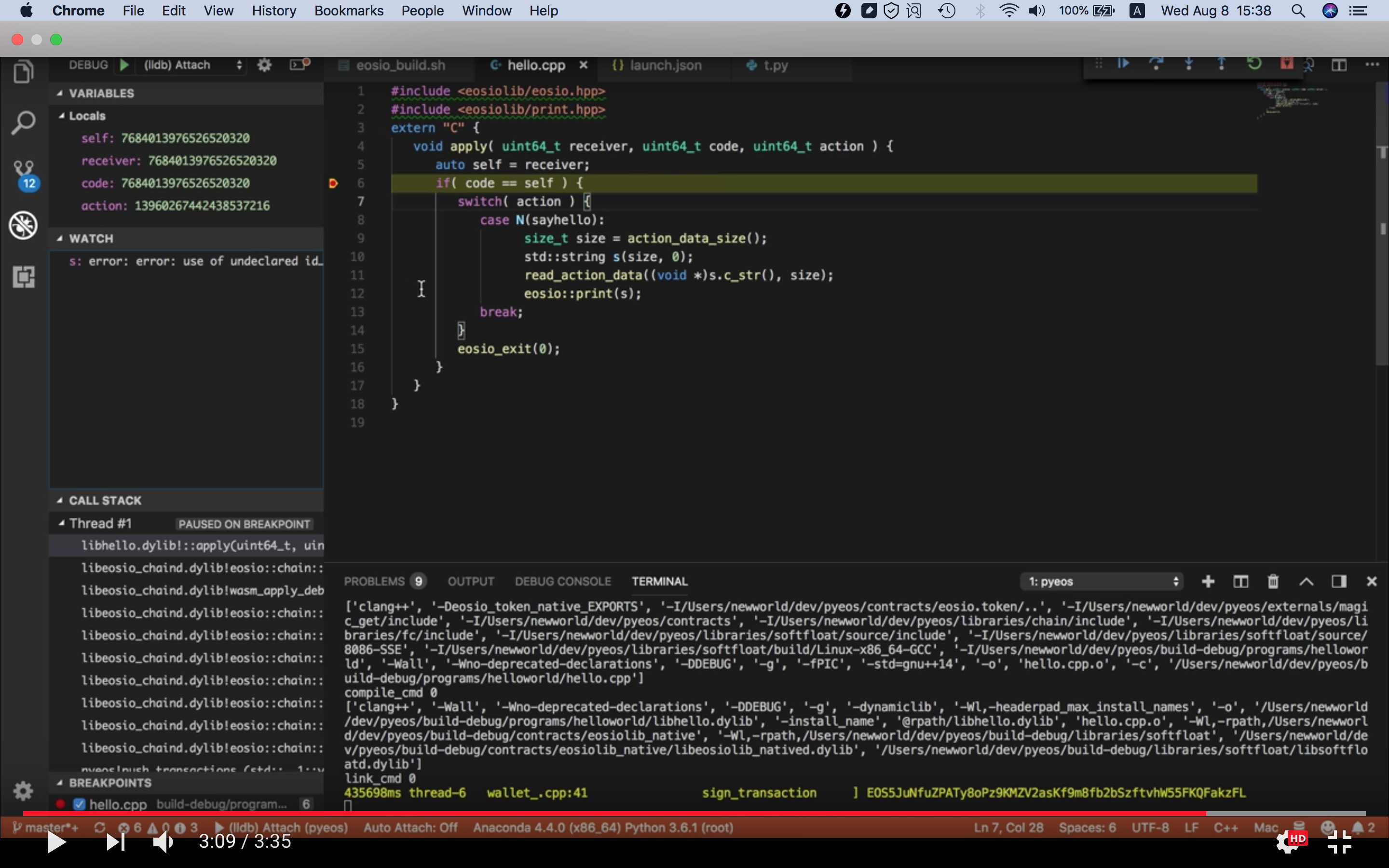Click the debug Restart green icon
This screenshot has width=1389, height=868.
tap(1254, 64)
